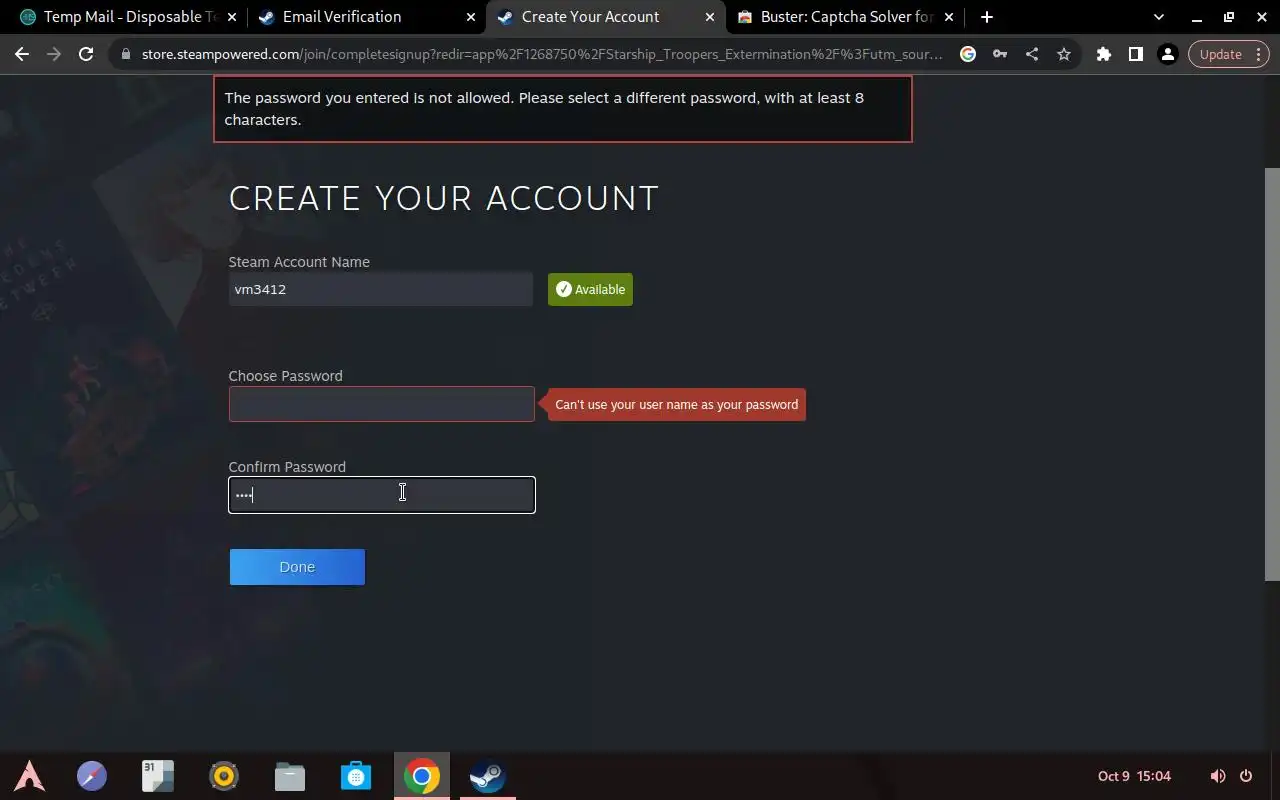Image resolution: width=1280 pixels, height=800 pixels.
Task: Click the password not allowed error message
Action: point(563,109)
